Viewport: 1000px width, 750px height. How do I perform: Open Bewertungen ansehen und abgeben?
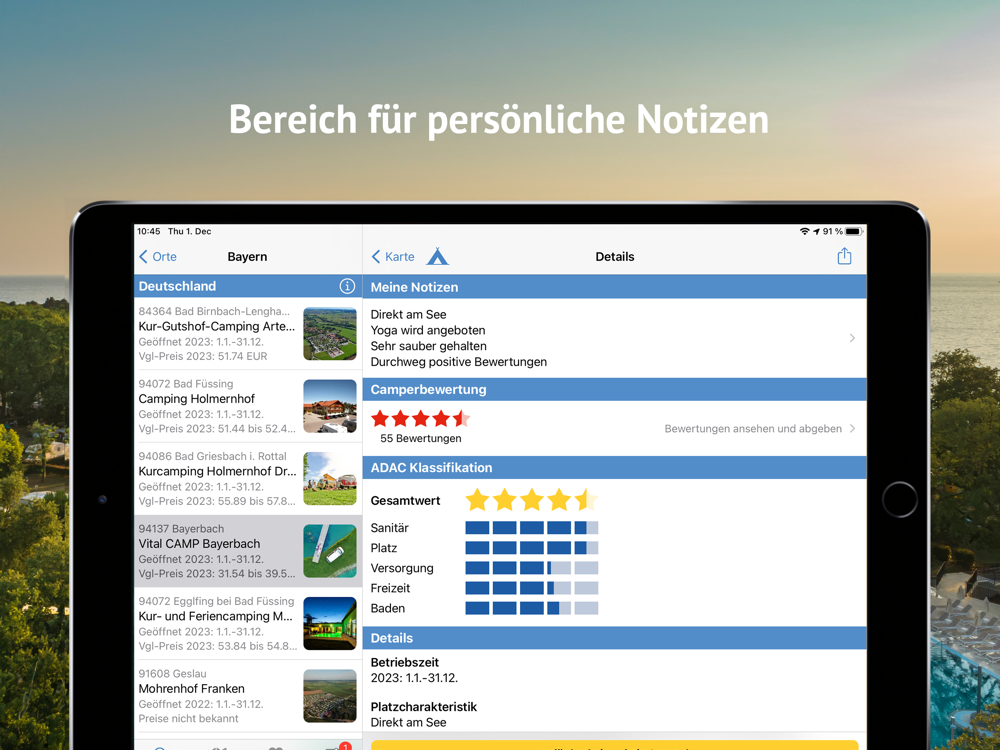[753, 429]
